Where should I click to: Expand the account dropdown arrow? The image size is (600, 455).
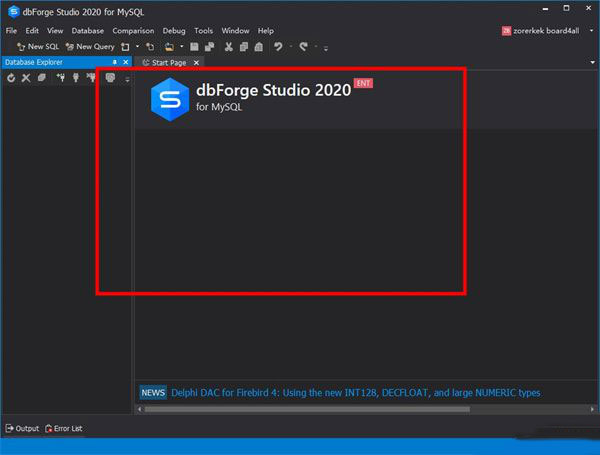coord(591,30)
